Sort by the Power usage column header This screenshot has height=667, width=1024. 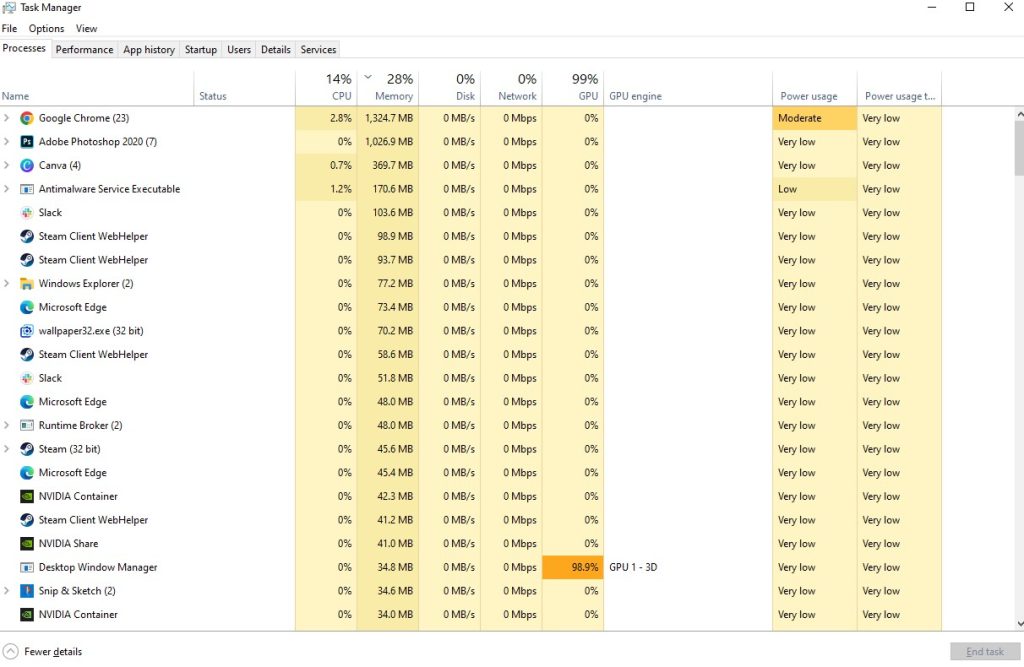click(814, 88)
